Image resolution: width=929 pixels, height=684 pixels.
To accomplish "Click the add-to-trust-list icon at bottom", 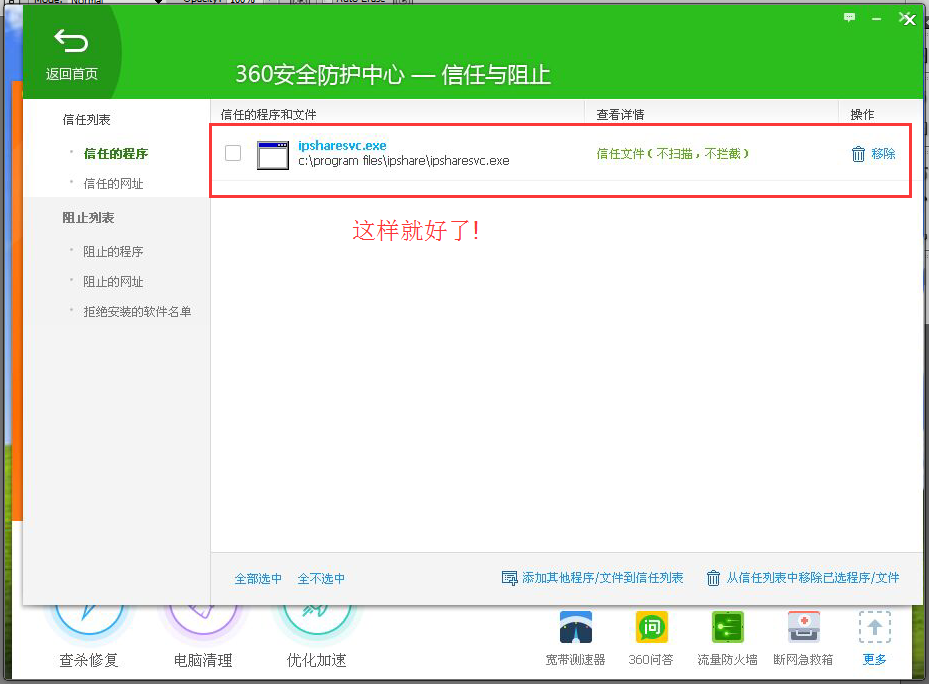I will pyautogui.click(x=510, y=578).
